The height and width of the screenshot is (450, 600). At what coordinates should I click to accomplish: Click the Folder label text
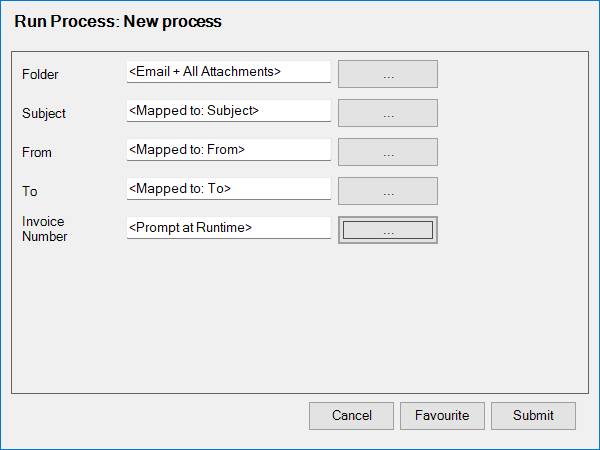[x=40, y=74]
